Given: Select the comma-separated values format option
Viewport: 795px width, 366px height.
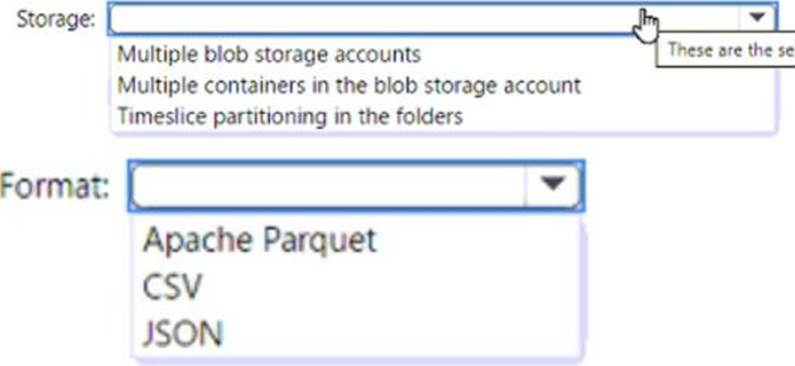Looking at the screenshot, I should pyautogui.click(x=172, y=287).
